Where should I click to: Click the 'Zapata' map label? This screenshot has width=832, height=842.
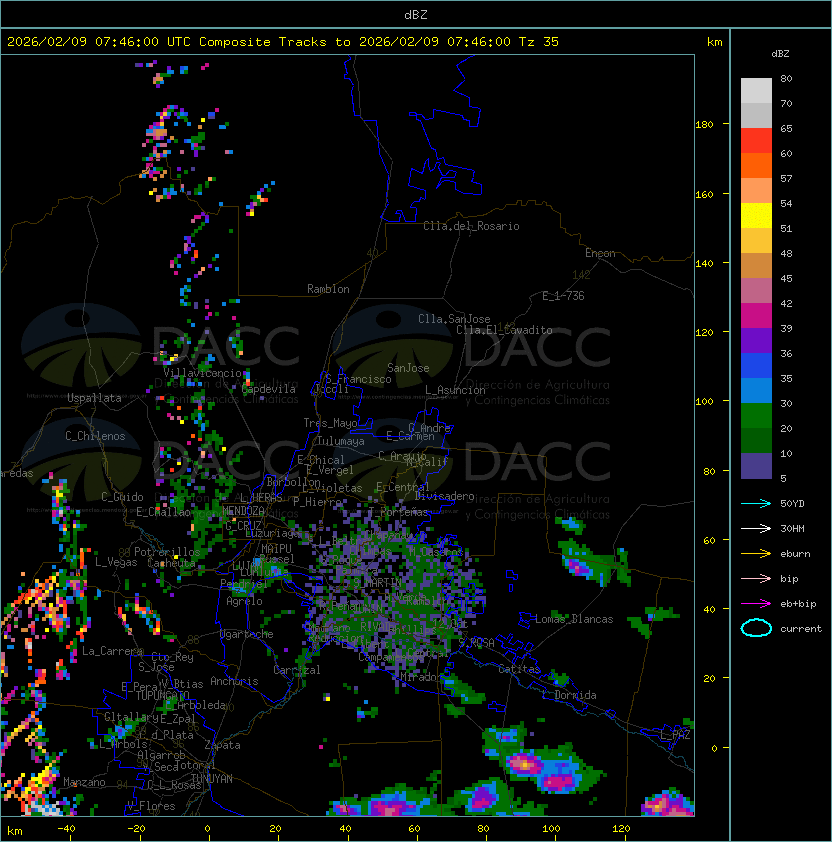(222, 745)
